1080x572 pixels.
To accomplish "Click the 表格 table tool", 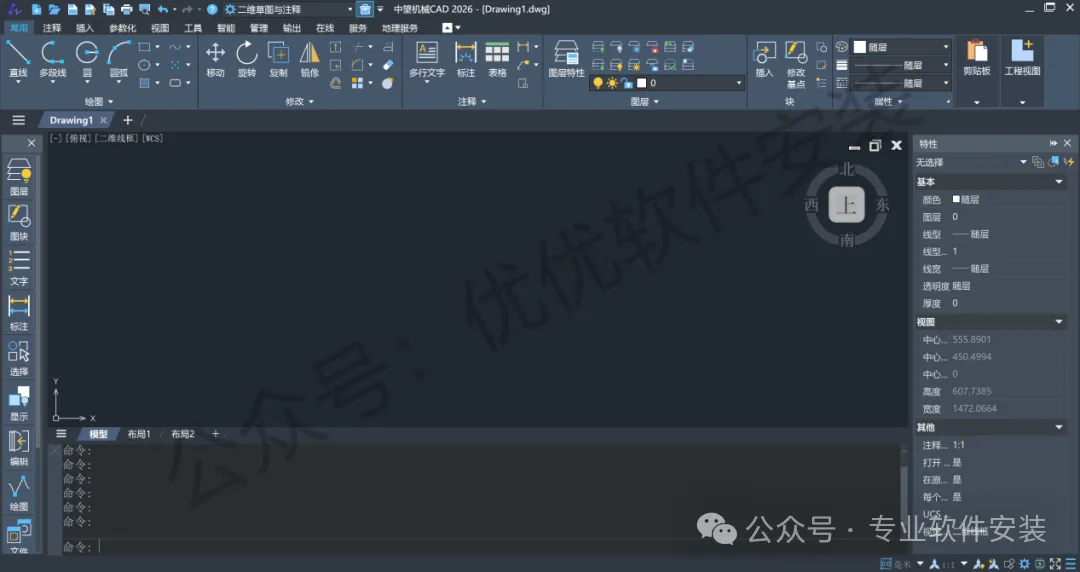I will [497, 59].
